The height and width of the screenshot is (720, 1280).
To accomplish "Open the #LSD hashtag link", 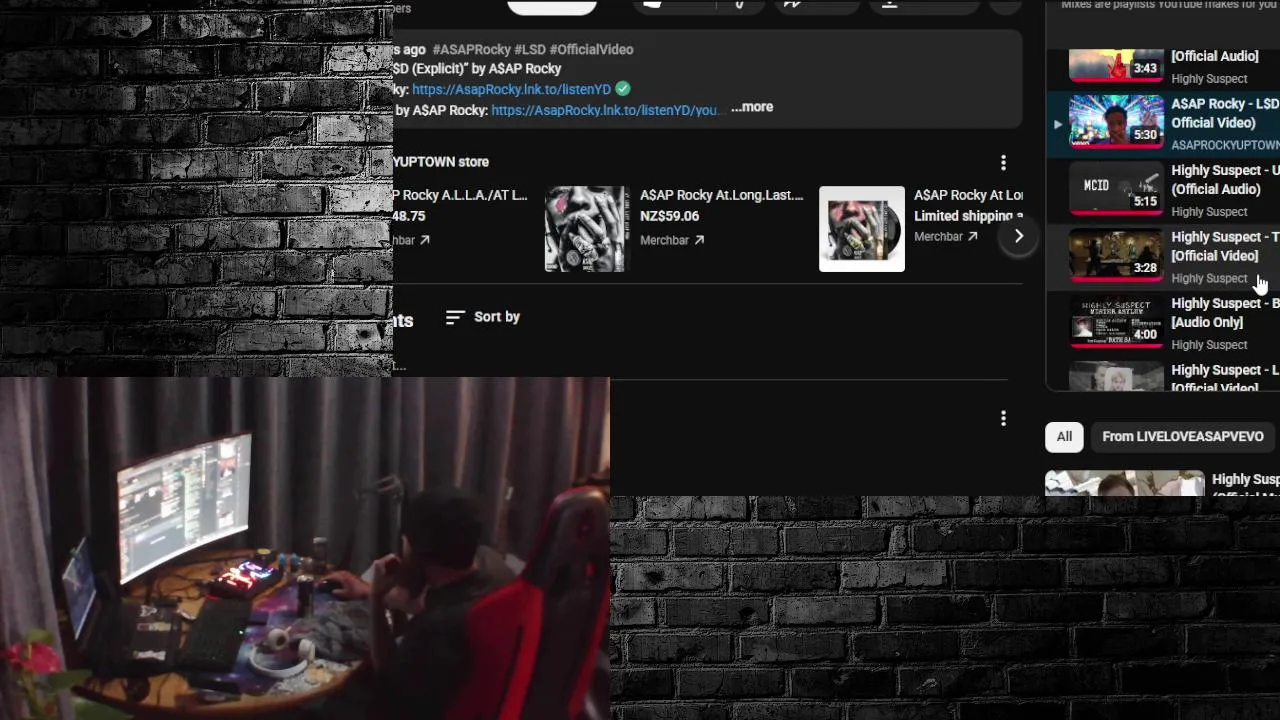I will (530, 49).
